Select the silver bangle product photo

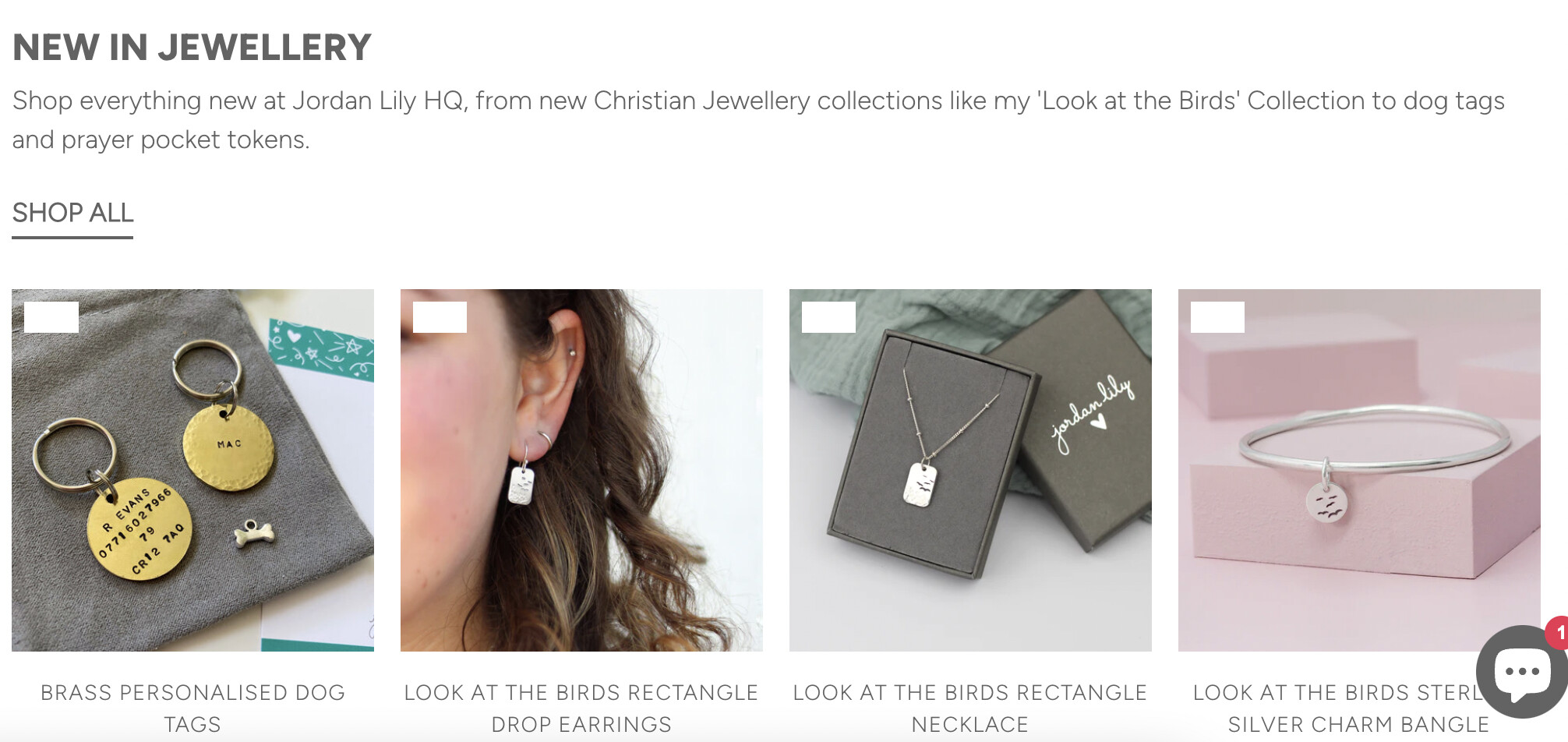tap(1359, 470)
